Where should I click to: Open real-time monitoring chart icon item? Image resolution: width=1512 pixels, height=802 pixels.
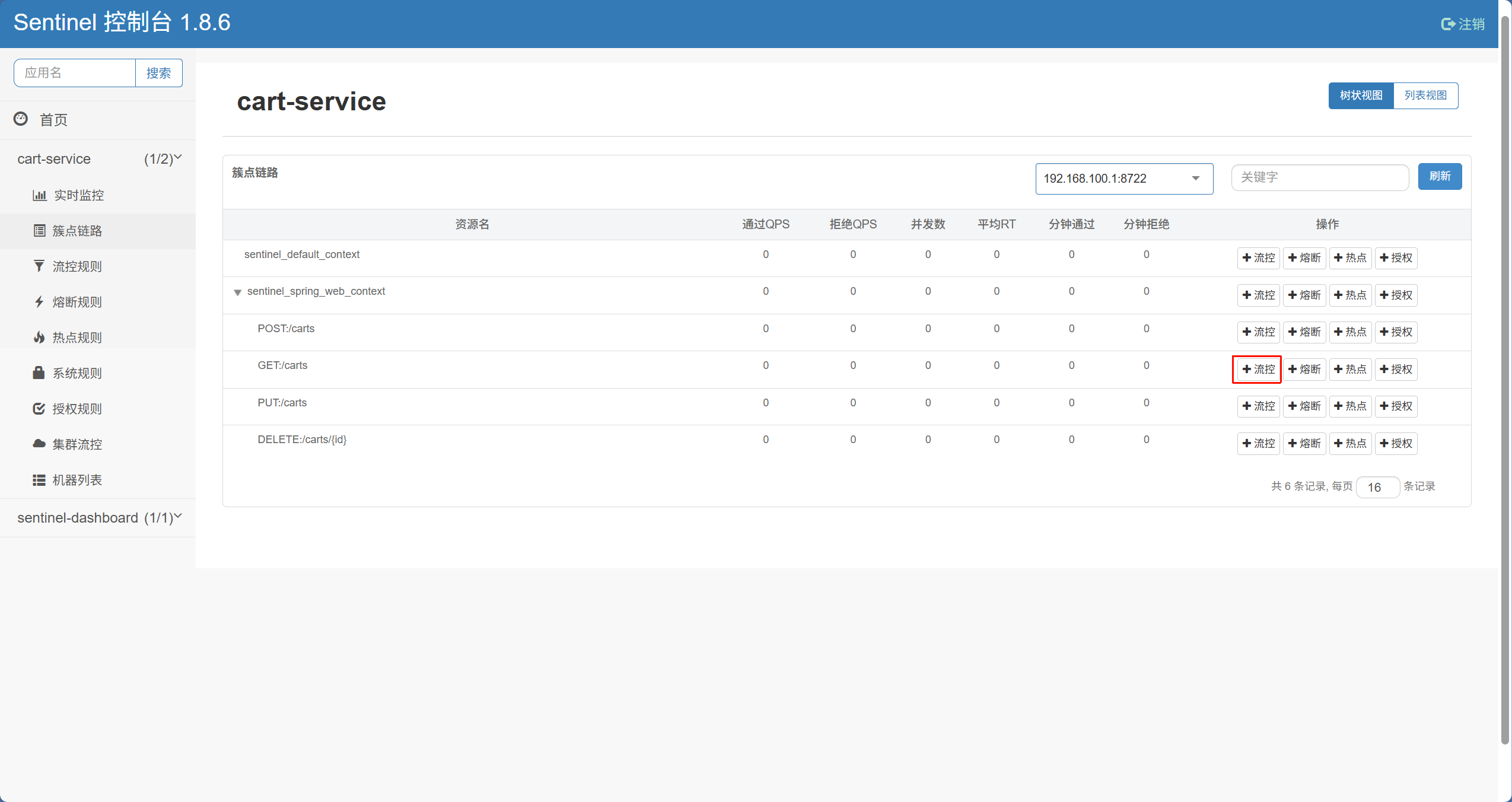39,195
